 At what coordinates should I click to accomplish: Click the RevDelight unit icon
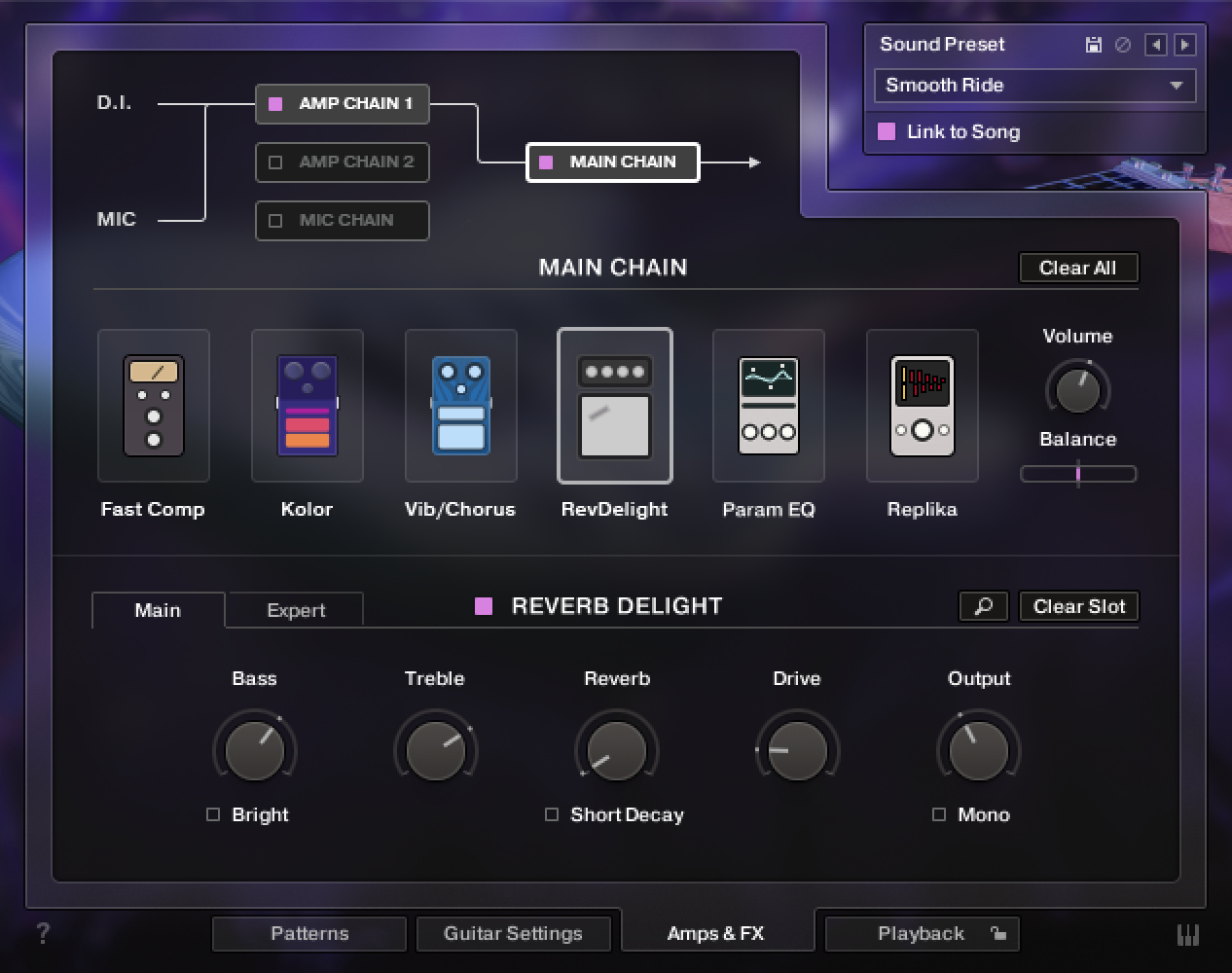[x=614, y=406]
